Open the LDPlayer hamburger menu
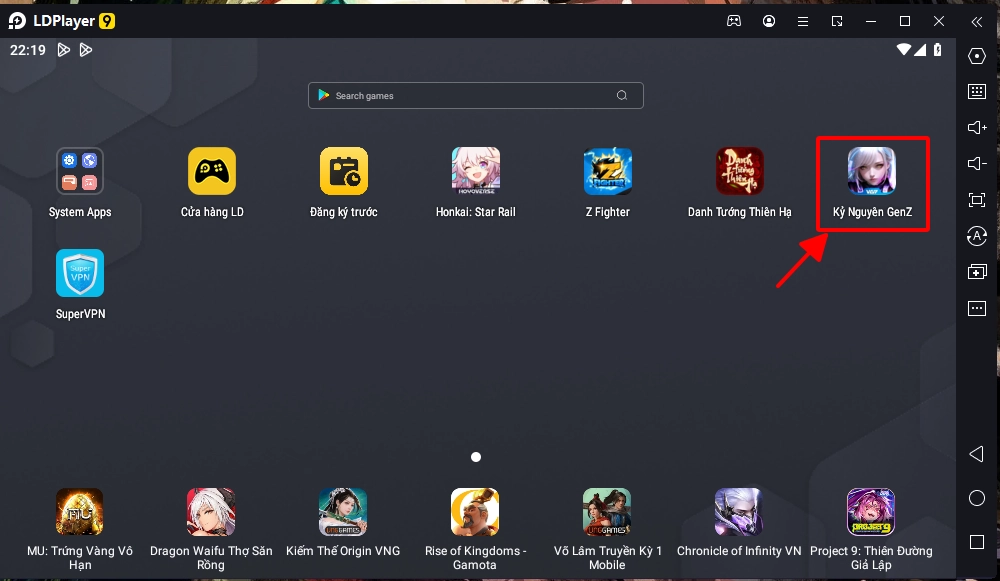The height and width of the screenshot is (581, 1000). coord(803,22)
